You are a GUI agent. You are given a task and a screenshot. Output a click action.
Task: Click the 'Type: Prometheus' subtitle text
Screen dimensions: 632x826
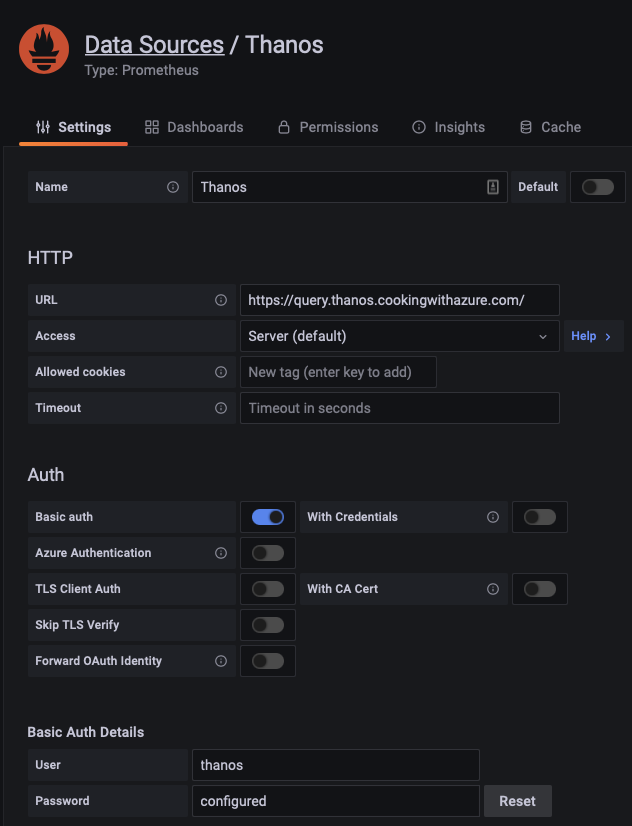[x=142, y=70]
